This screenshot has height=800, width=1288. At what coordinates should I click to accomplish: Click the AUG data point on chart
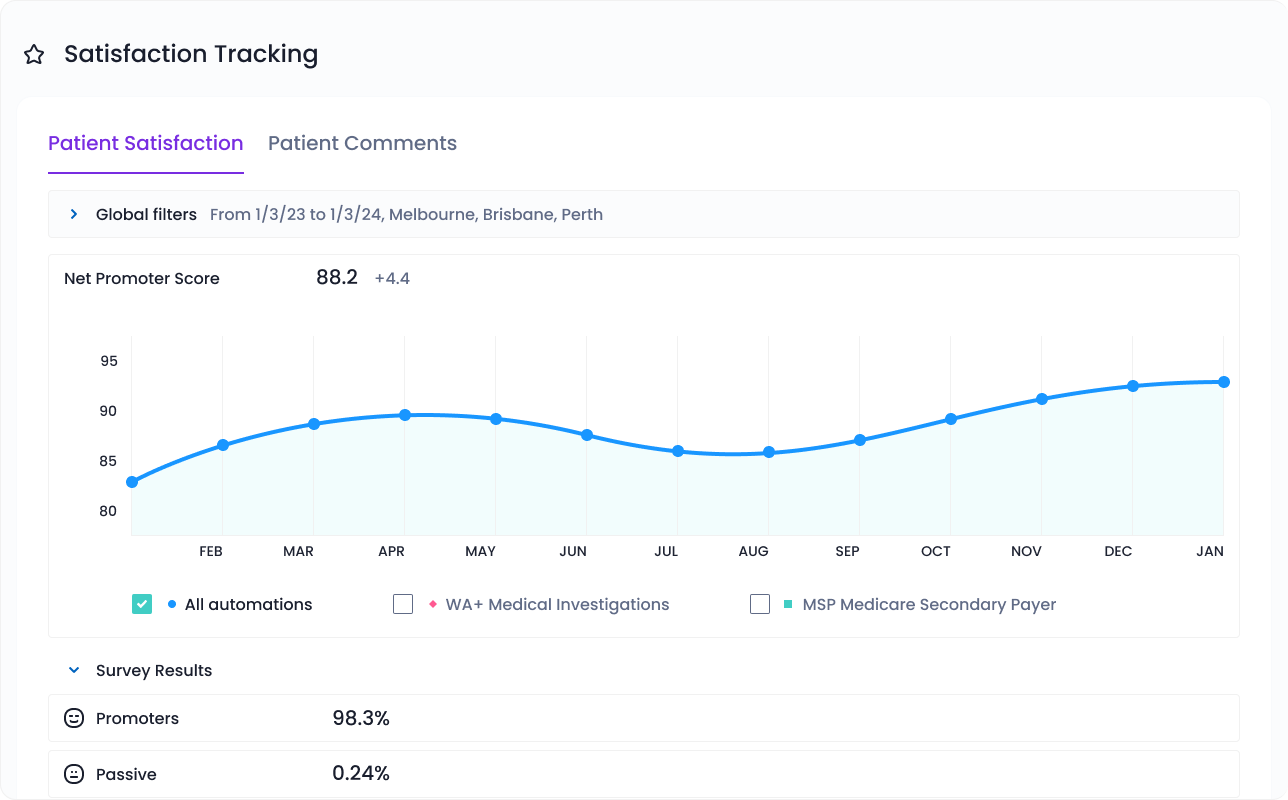(769, 452)
